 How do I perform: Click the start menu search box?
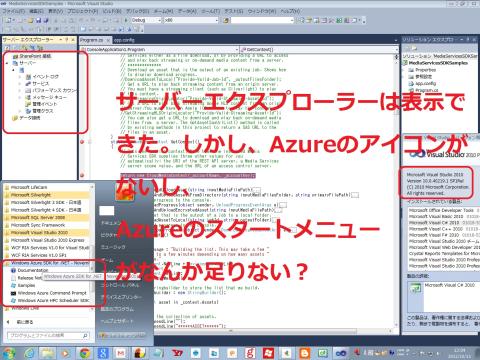pyautogui.click(x=48, y=335)
